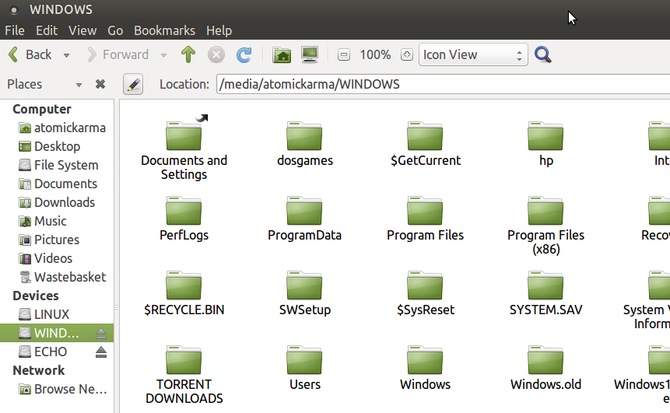Zoom out with the minus icon
This screenshot has width=670, height=413.
(344, 55)
